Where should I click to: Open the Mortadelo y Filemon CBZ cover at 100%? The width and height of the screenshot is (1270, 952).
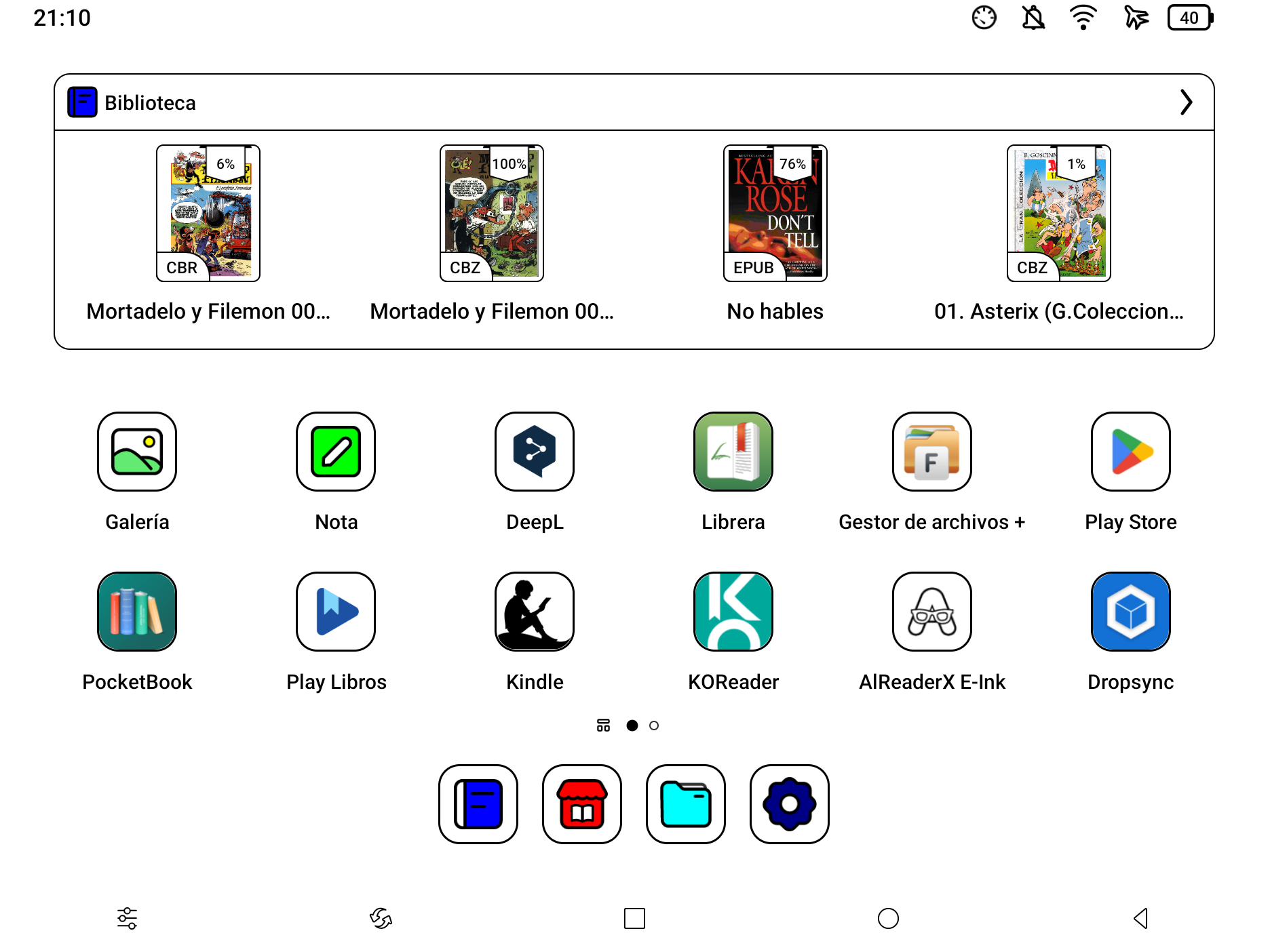[492, 213]
